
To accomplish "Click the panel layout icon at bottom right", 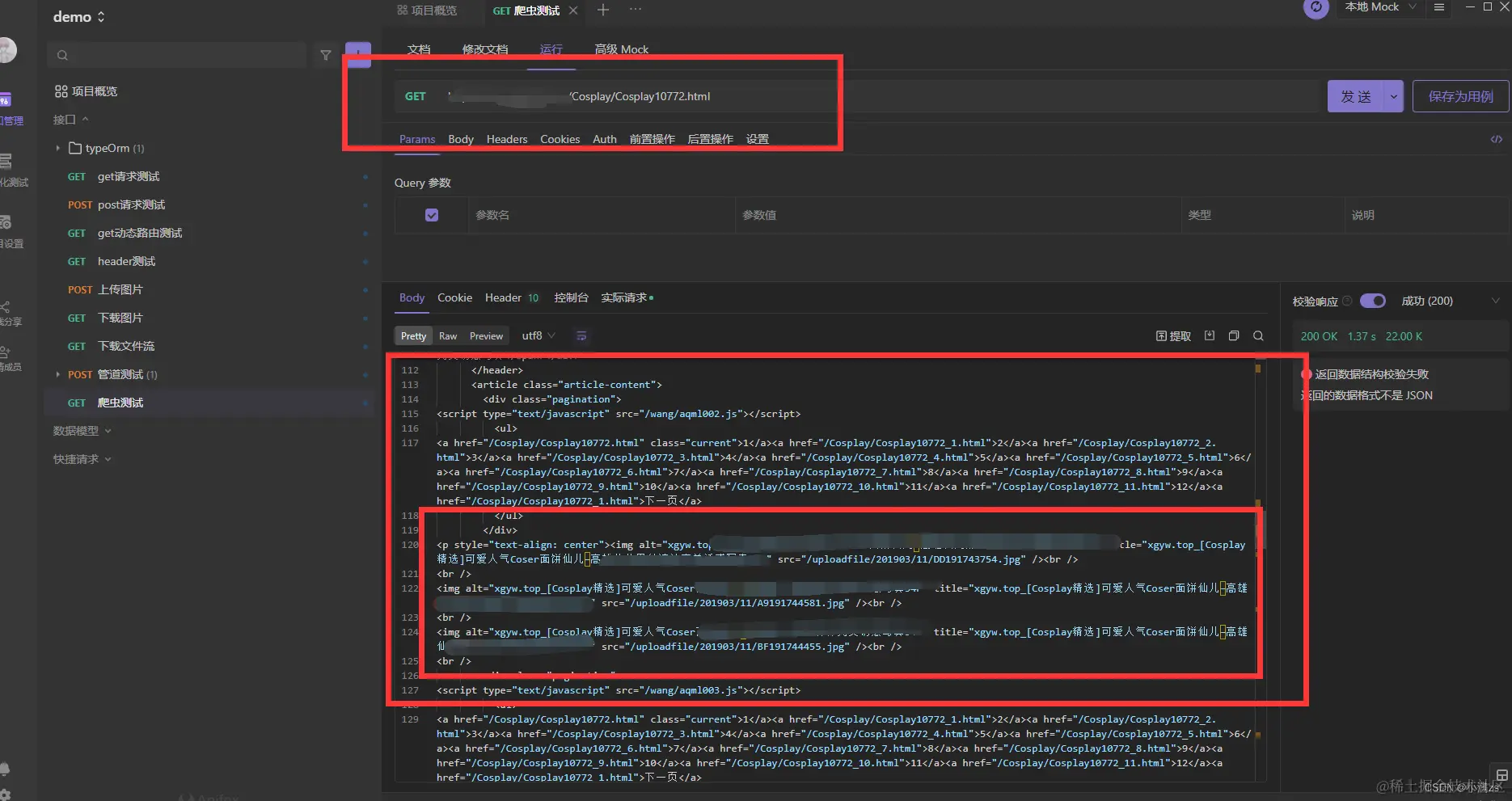I will pyautogui.click(x=1501, y=774).
